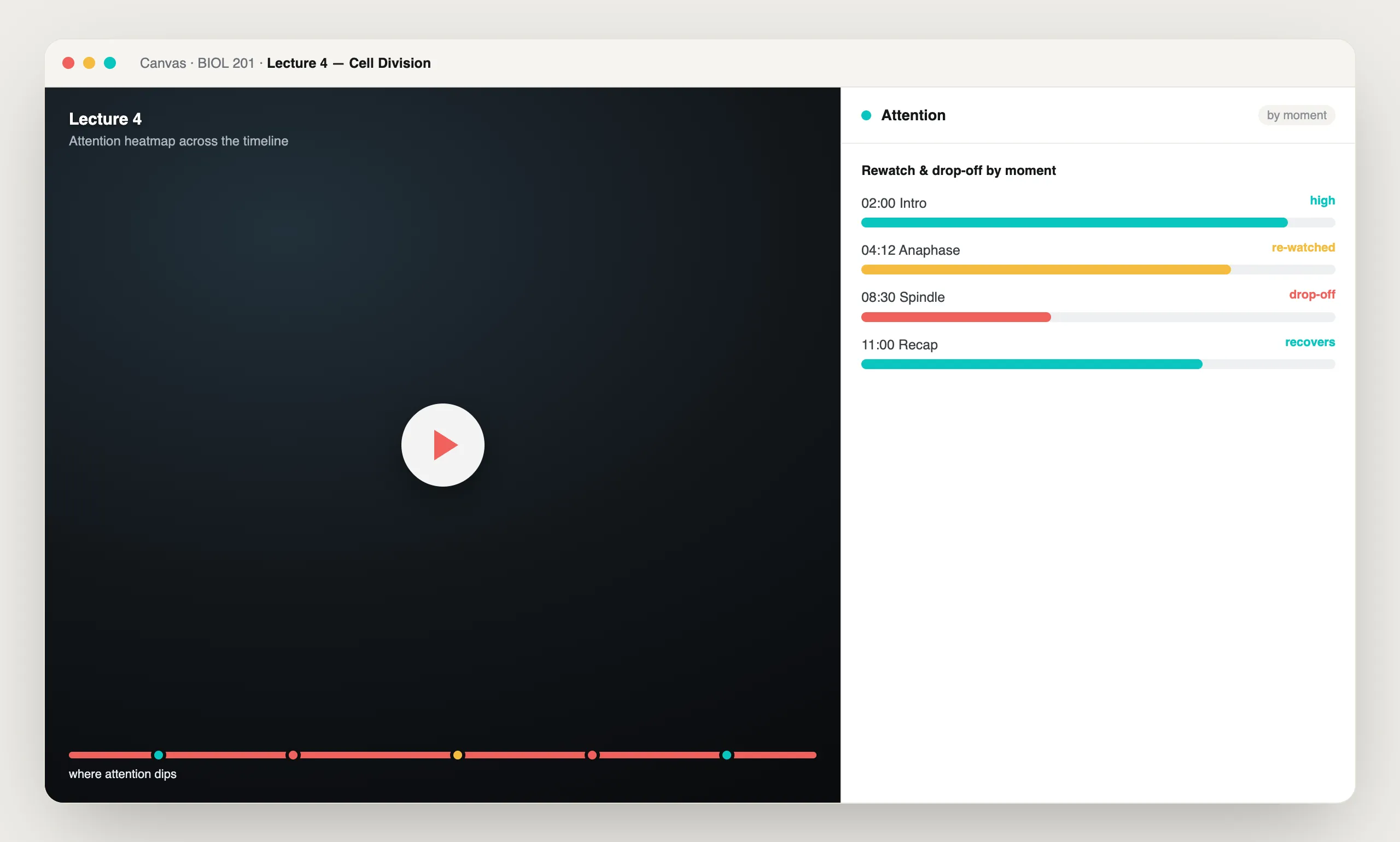The height and width of the screenshot is (842, 1400).
Task: Click the 'recovers' status tag
Action: pyautogui.click(x=1310, y=342)
